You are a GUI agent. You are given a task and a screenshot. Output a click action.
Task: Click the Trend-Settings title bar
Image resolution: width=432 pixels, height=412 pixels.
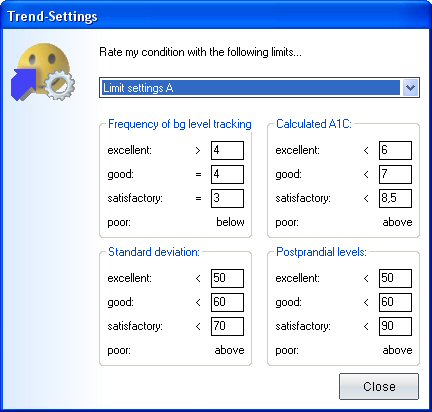(x=216, y=15)
